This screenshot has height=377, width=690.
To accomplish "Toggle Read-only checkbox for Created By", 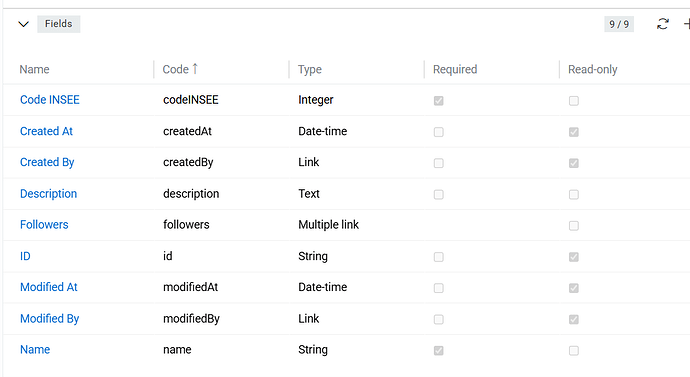I will click(x=573, y=163).
